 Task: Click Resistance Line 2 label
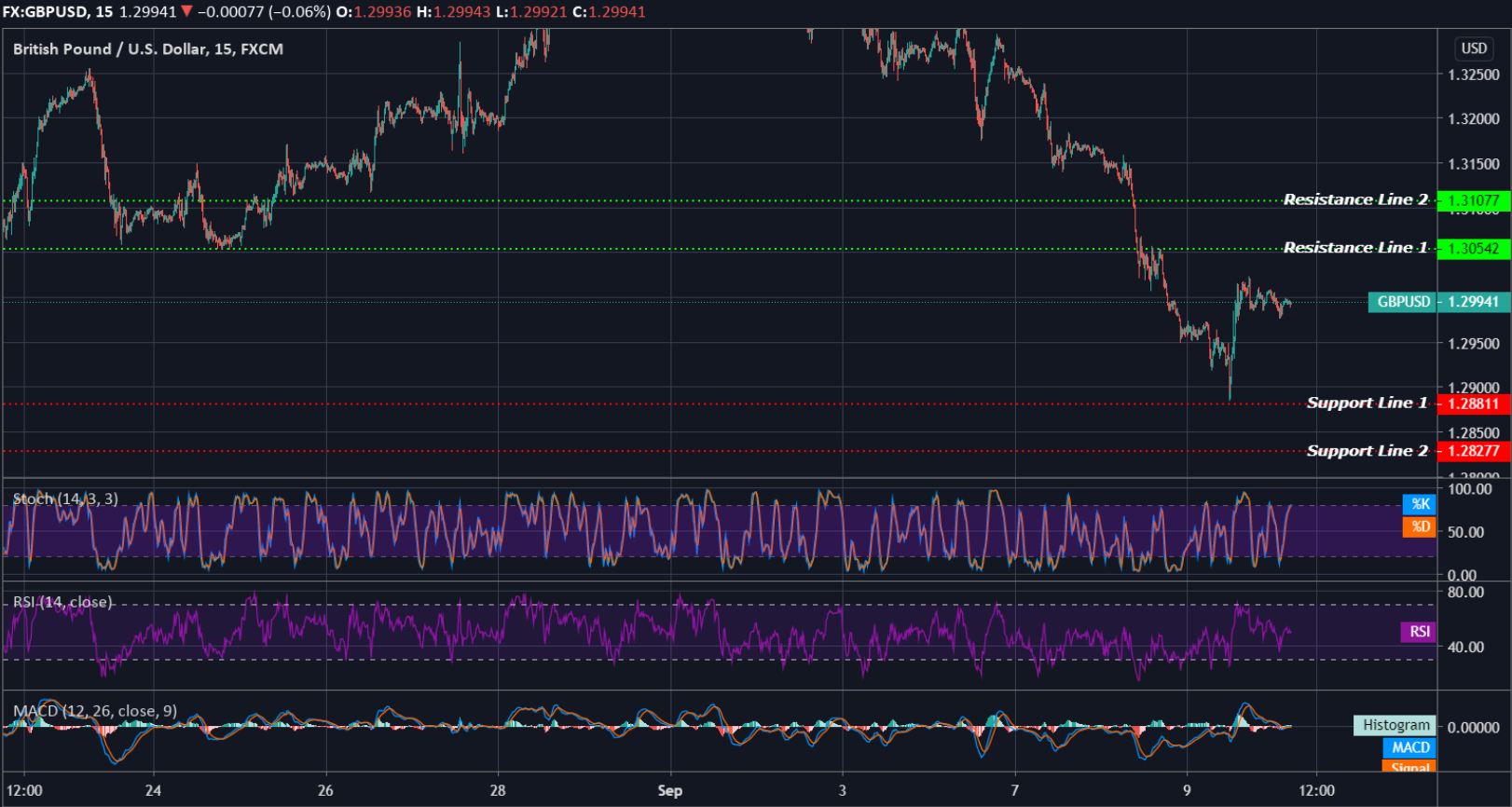pos(1355,199)
